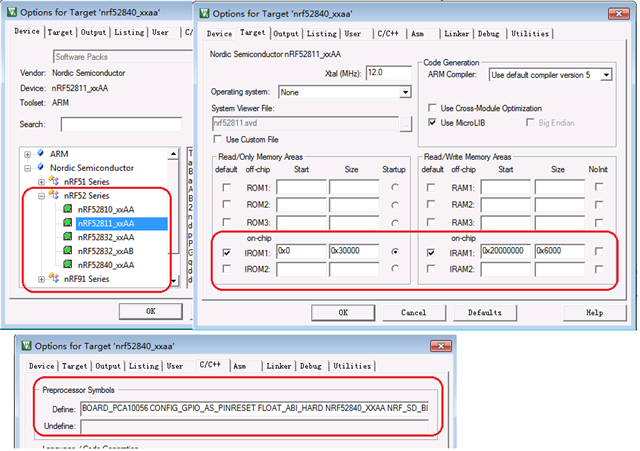Click the Nordic Semiconductor vendor diamond icon

pyautogui.click(x=40, y=167)
